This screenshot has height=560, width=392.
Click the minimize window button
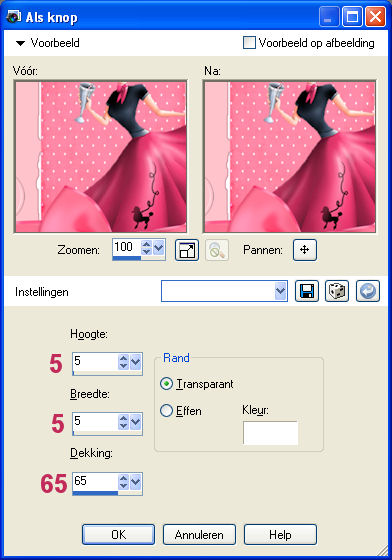[329, 17]
